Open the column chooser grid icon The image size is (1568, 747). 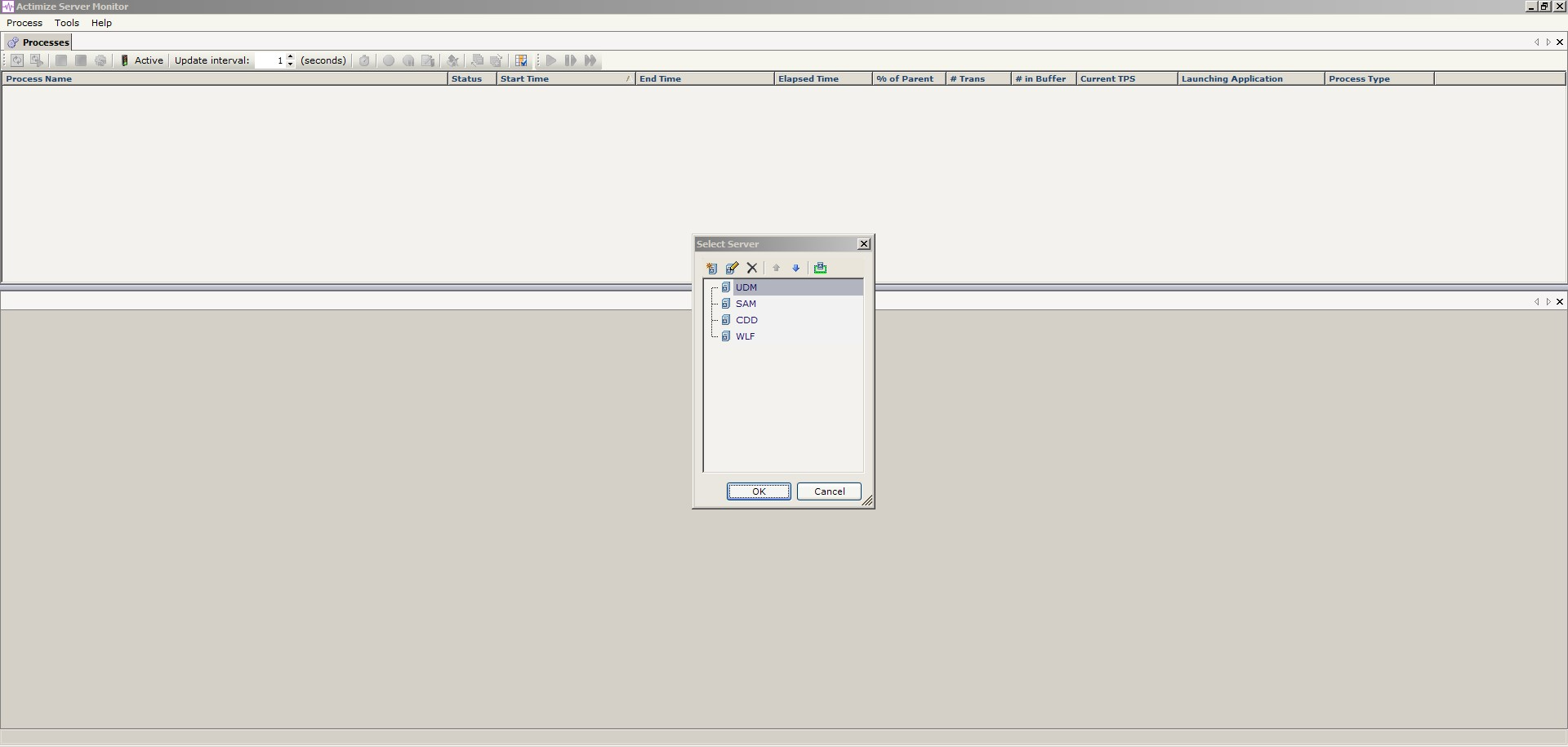click(521, 60)
